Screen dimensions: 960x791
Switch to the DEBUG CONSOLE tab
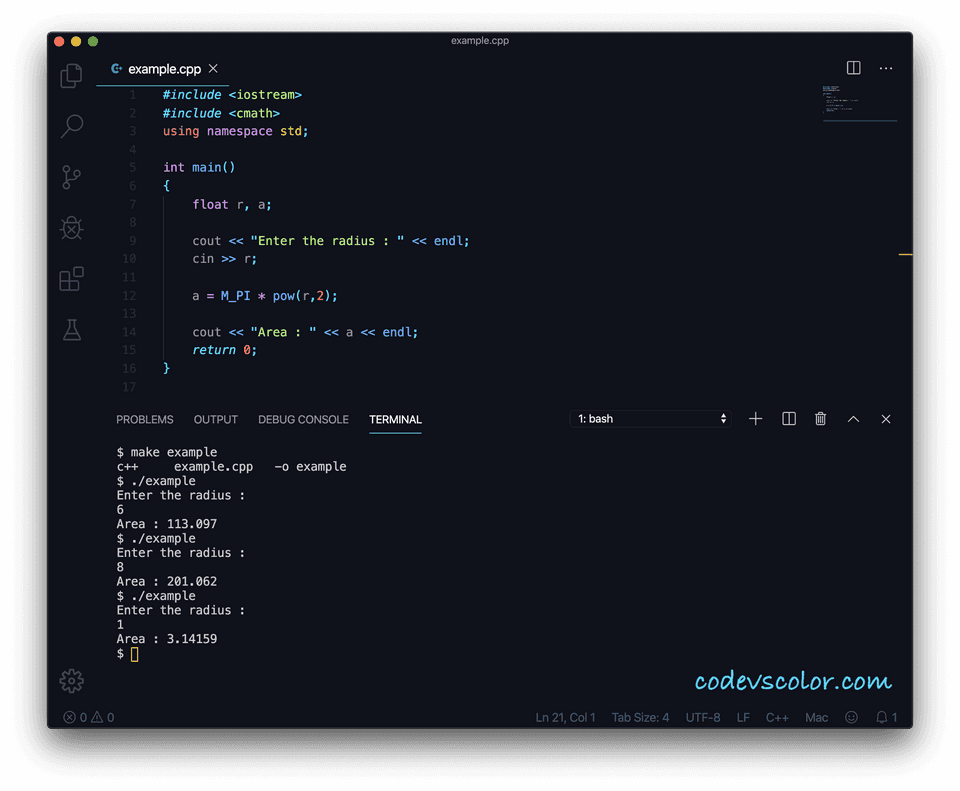(x=303, y=420)
